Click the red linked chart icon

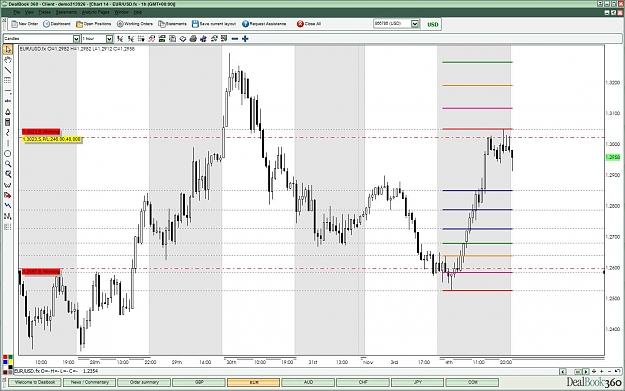[151, 39]
